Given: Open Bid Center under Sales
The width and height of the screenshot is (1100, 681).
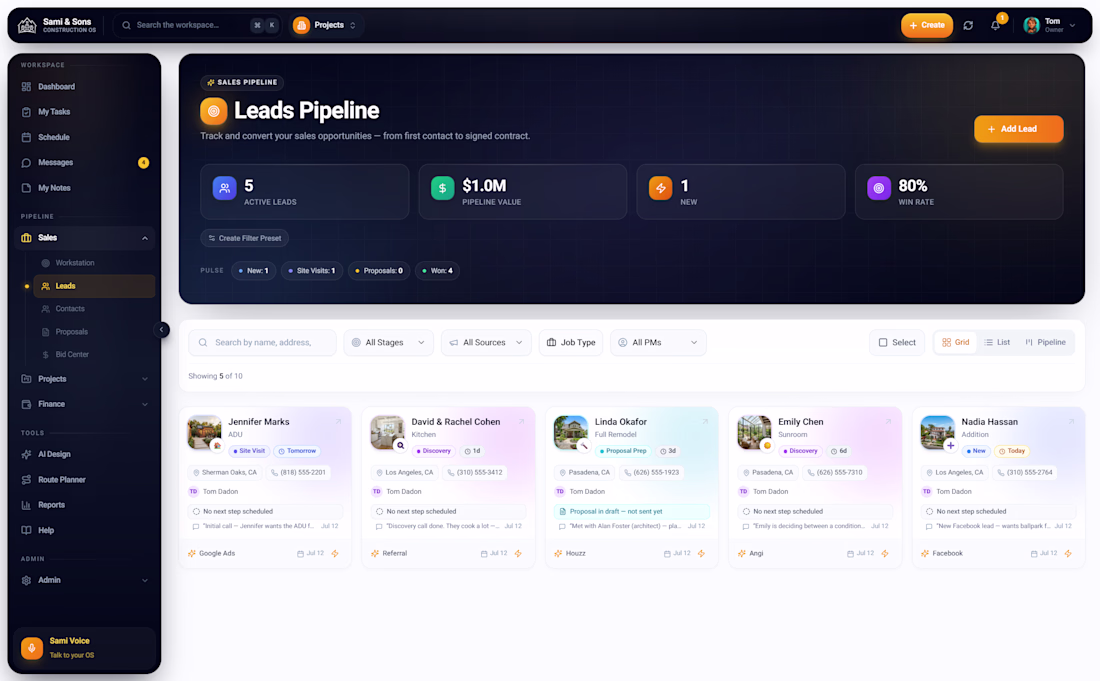Looking at the screenshot, I should pyautogui.click(x=94, y=355).
